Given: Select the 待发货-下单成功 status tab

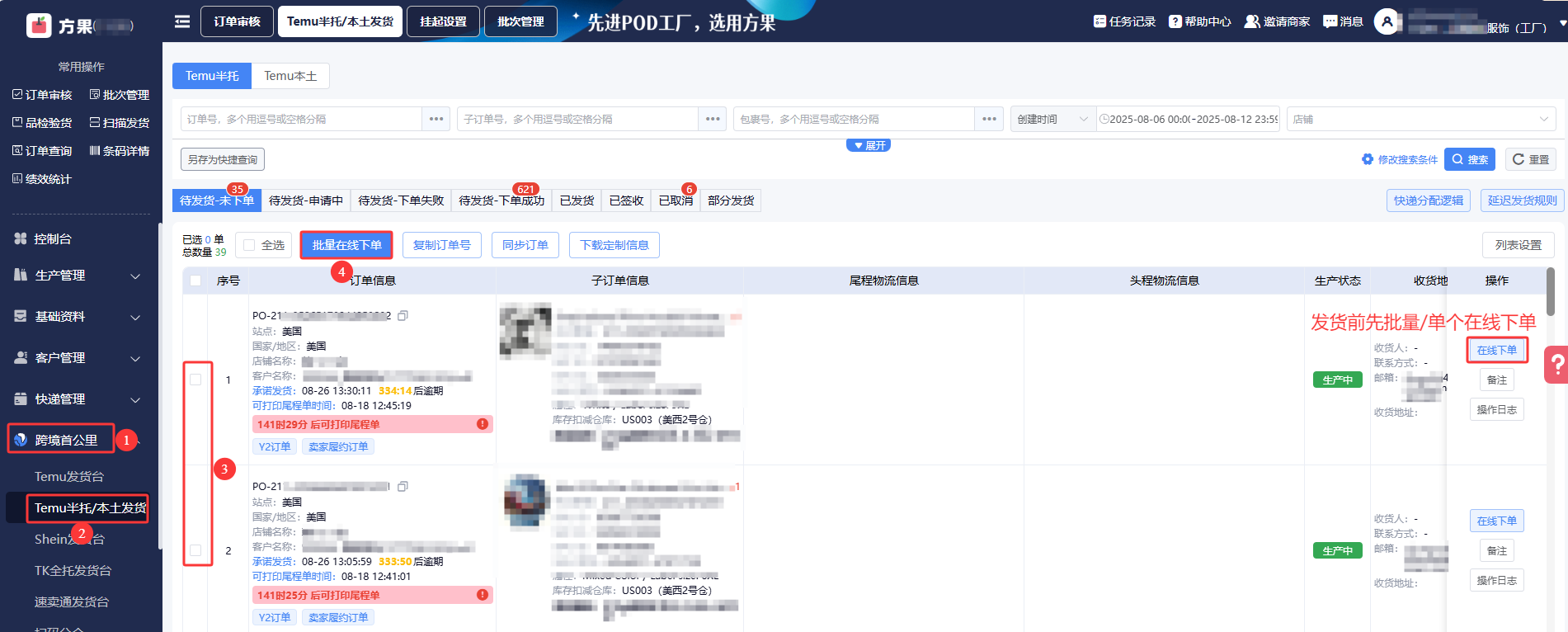Looking at the screenshot, I should [501, 200].
